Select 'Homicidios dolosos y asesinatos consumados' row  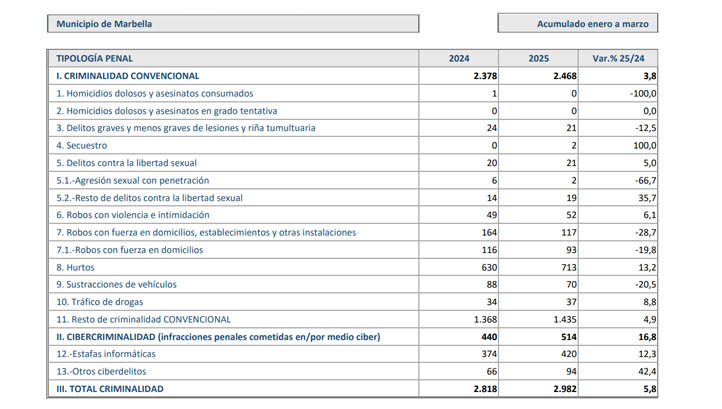click(x=352, y=93)
